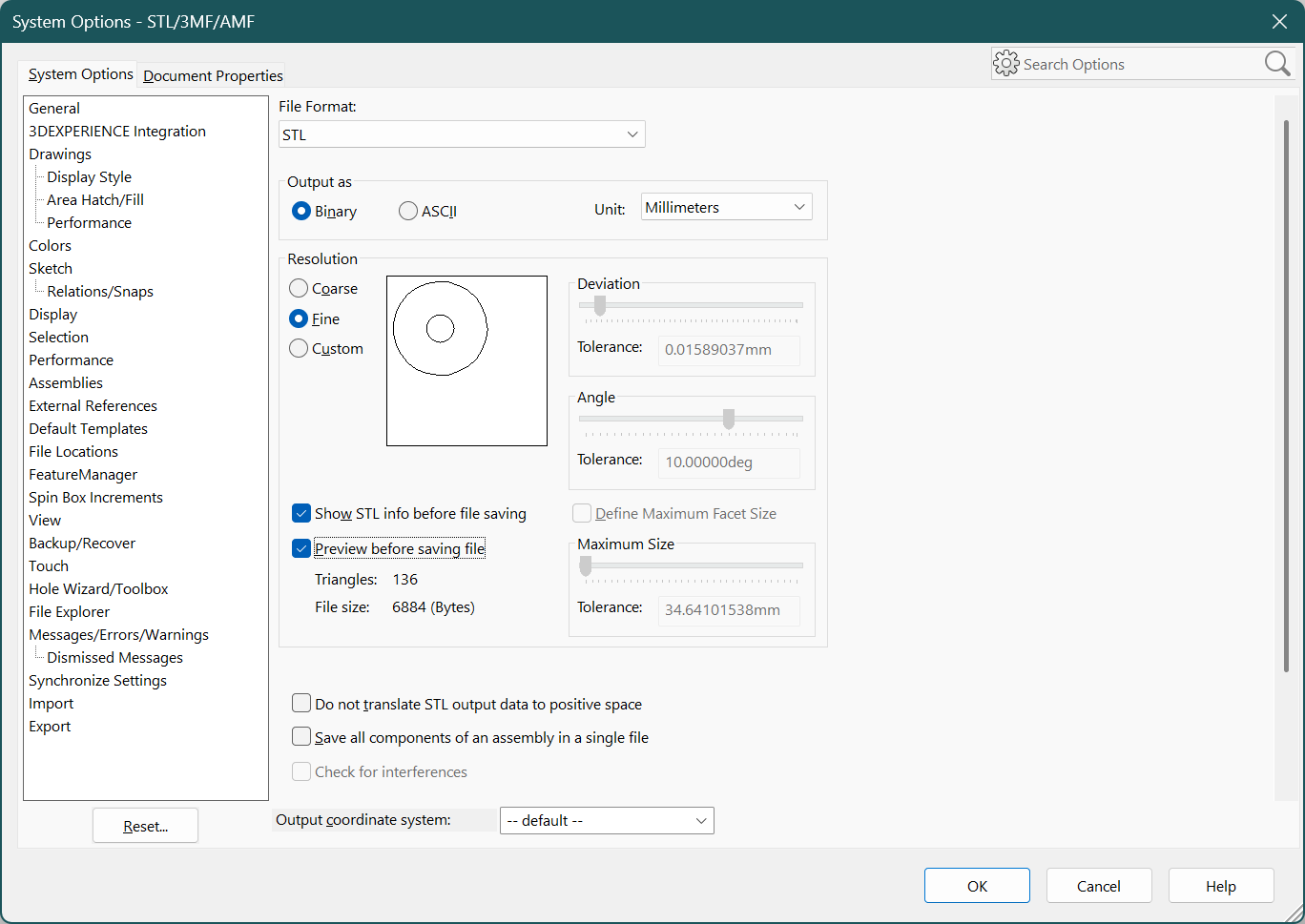Open Output coordinate system dropdown

607,820
